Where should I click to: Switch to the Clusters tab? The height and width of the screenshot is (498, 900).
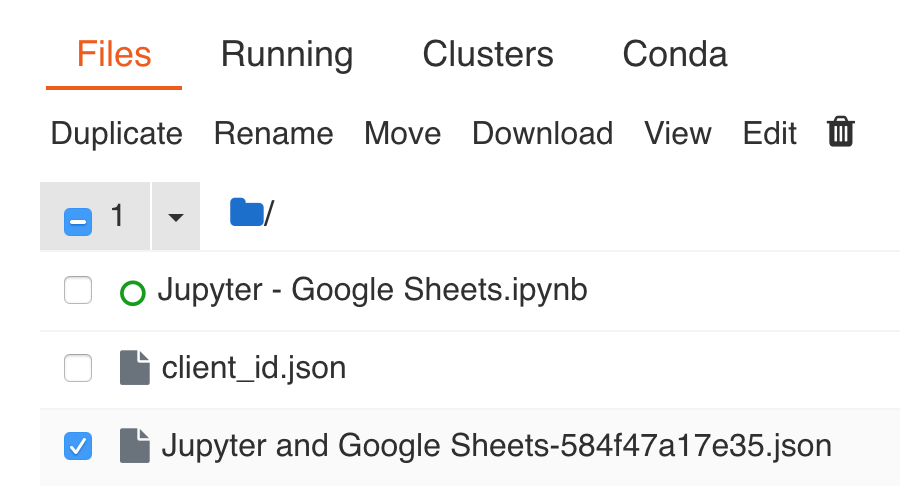click(x=488, y=55)
